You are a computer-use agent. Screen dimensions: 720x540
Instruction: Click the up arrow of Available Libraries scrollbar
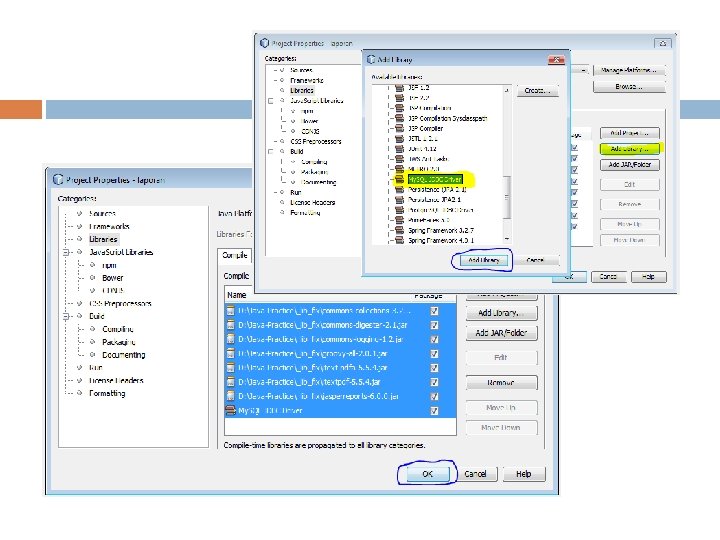[506, 90]
